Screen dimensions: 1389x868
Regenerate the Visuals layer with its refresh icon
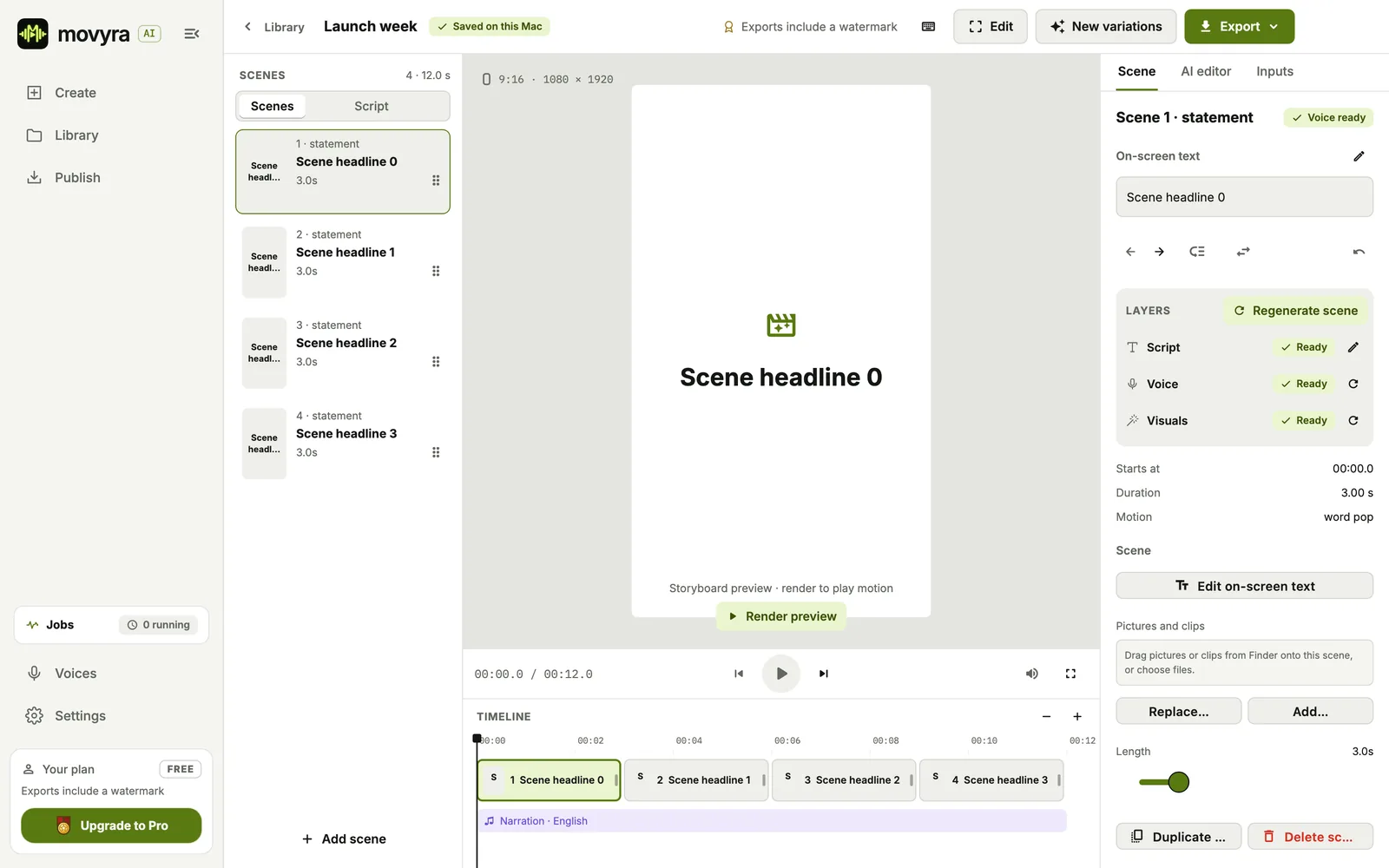(x=1353, y=420)
